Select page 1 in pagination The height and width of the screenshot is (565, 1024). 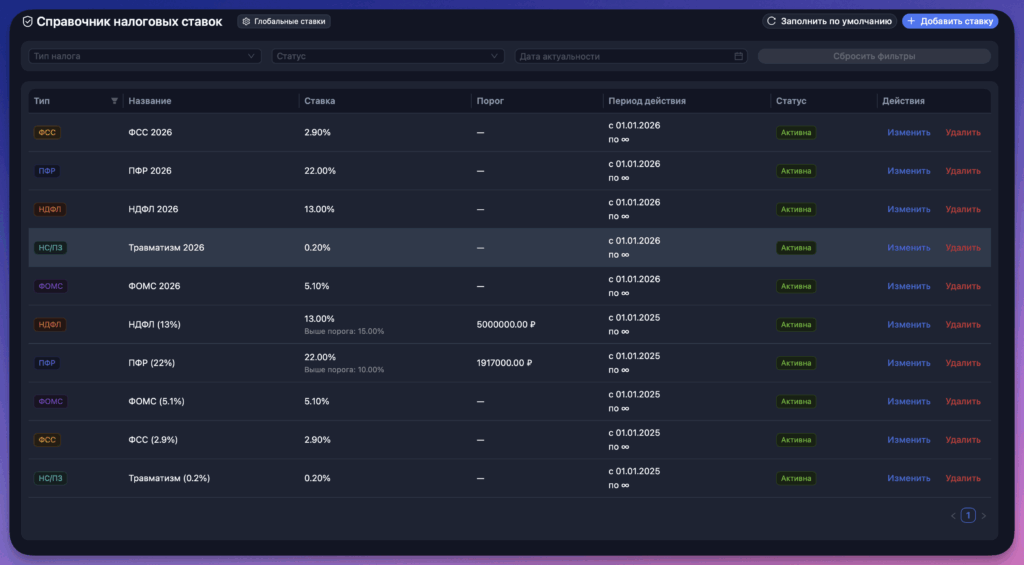click(x=968, y=515)
